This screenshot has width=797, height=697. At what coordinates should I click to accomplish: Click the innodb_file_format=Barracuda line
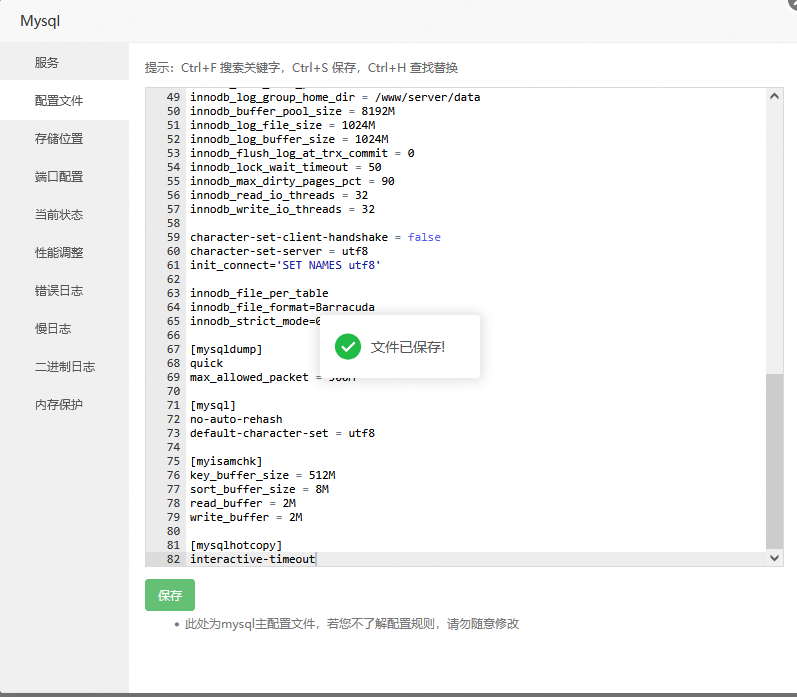pos(282,307)
